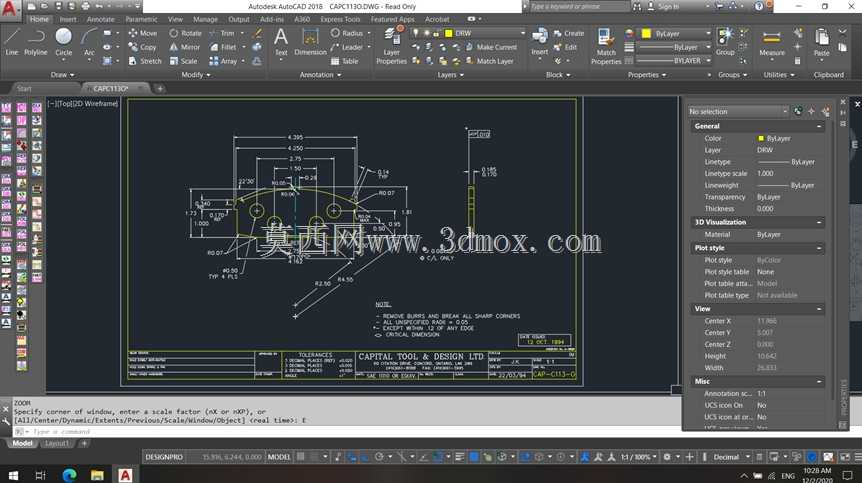Click Edit block button
862x483 pixels.
(x=565, y=47)
